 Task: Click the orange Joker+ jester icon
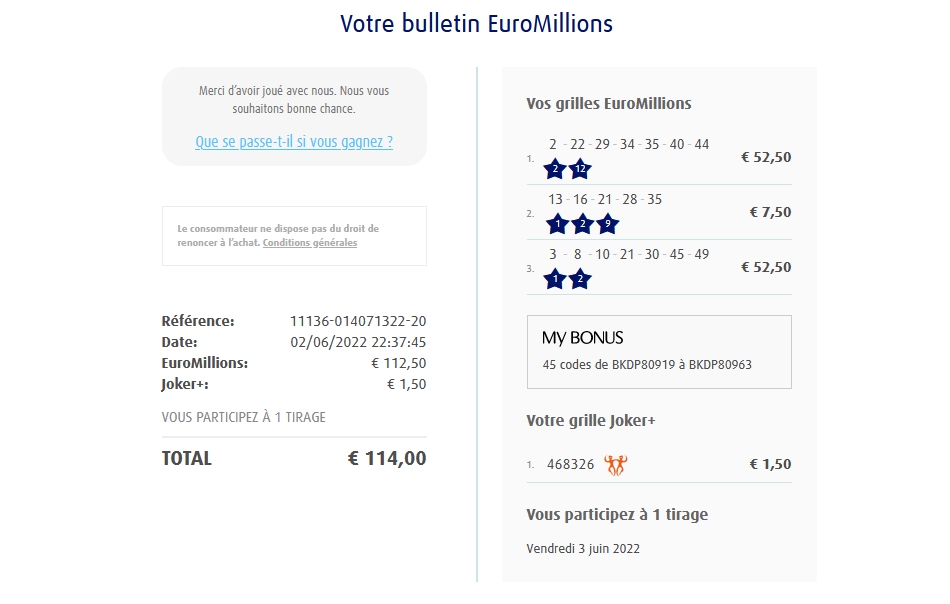[x=616, y=465]
